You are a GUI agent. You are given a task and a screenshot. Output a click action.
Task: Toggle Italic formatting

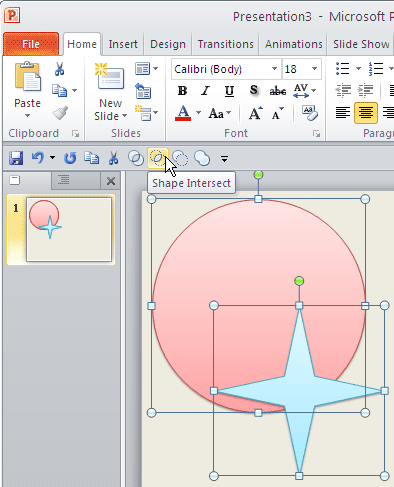point(206,91)
